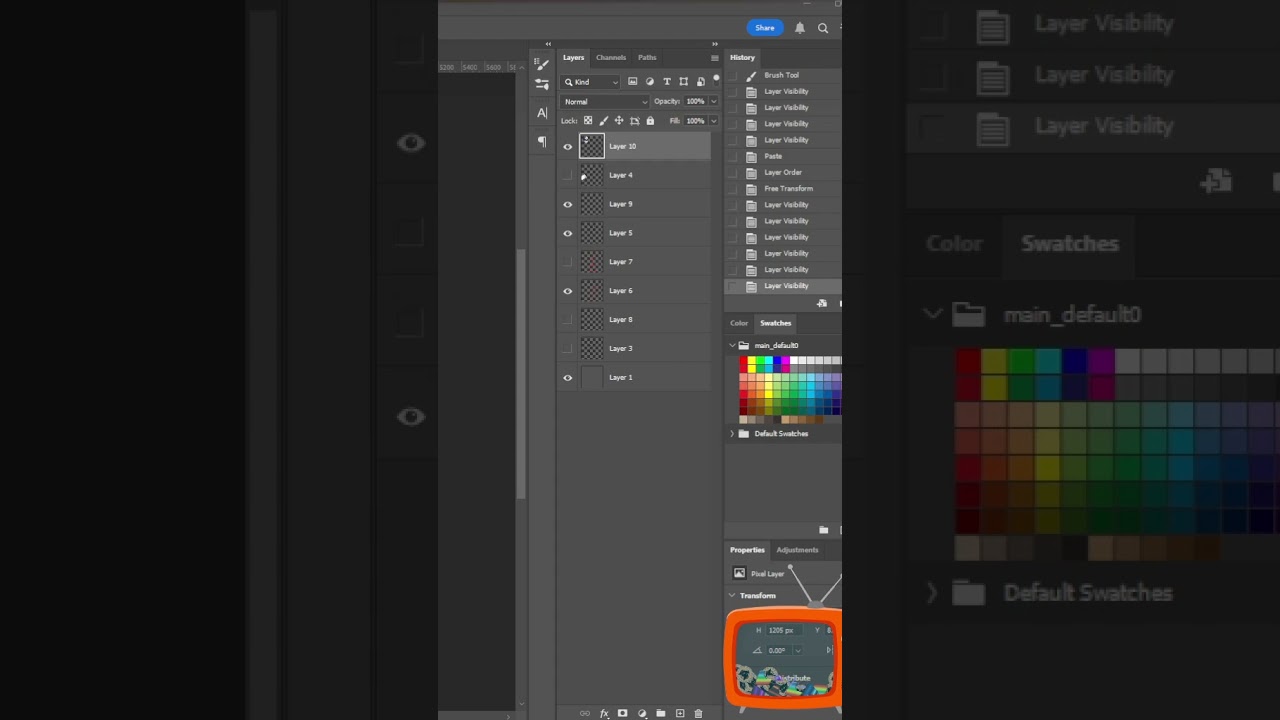Create new fill or adjustment layer
The image size is (1280, 720).
click(642, 713)
